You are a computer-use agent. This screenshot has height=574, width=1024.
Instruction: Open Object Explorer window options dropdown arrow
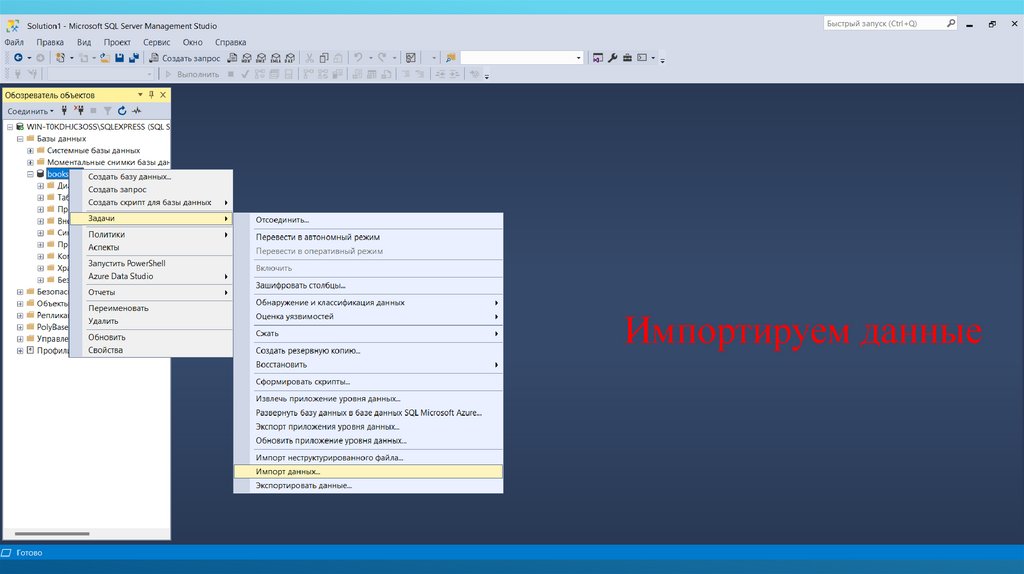pos(140,95)
